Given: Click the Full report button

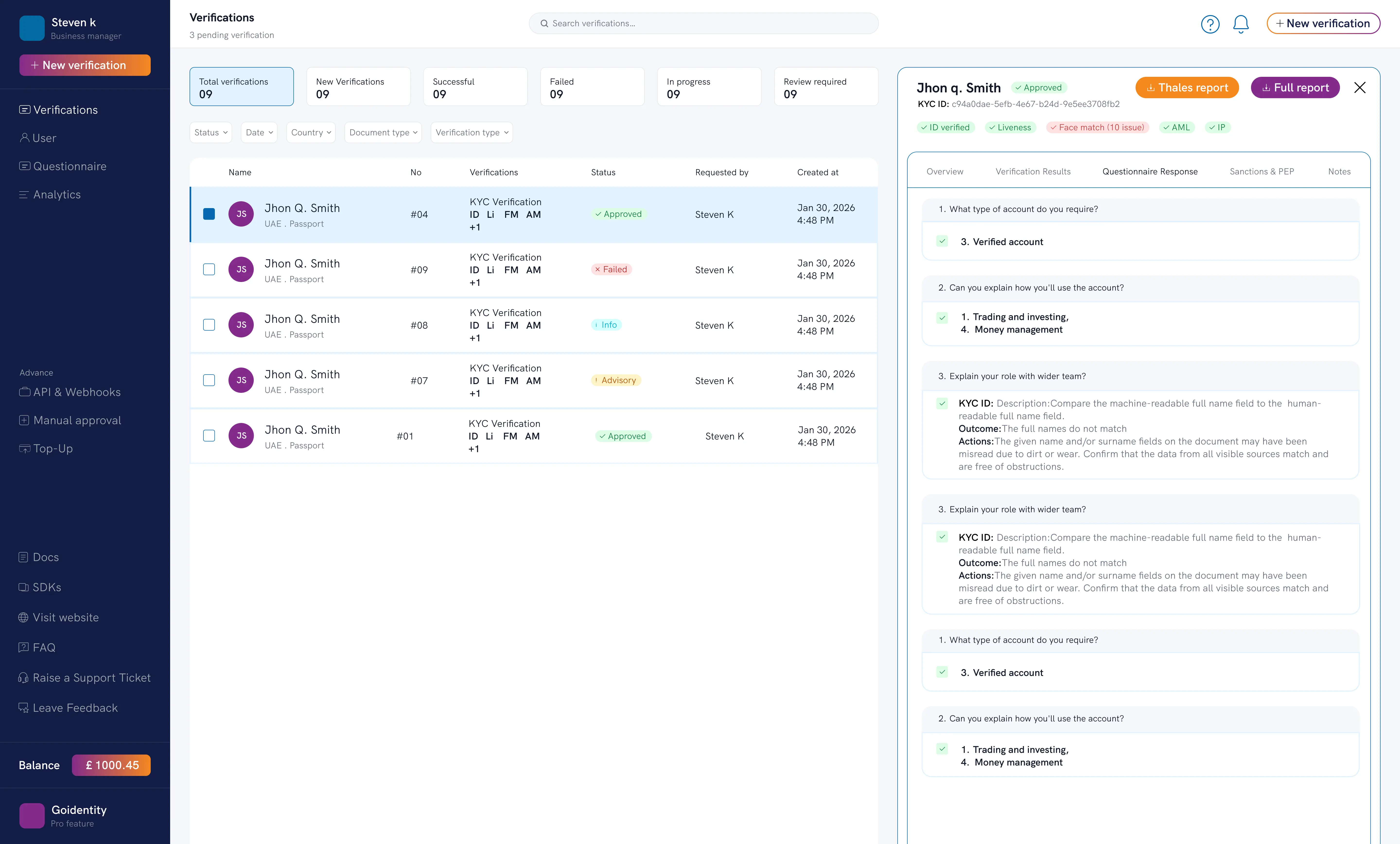Looking at the screenshot, I should click(1295, 88).
